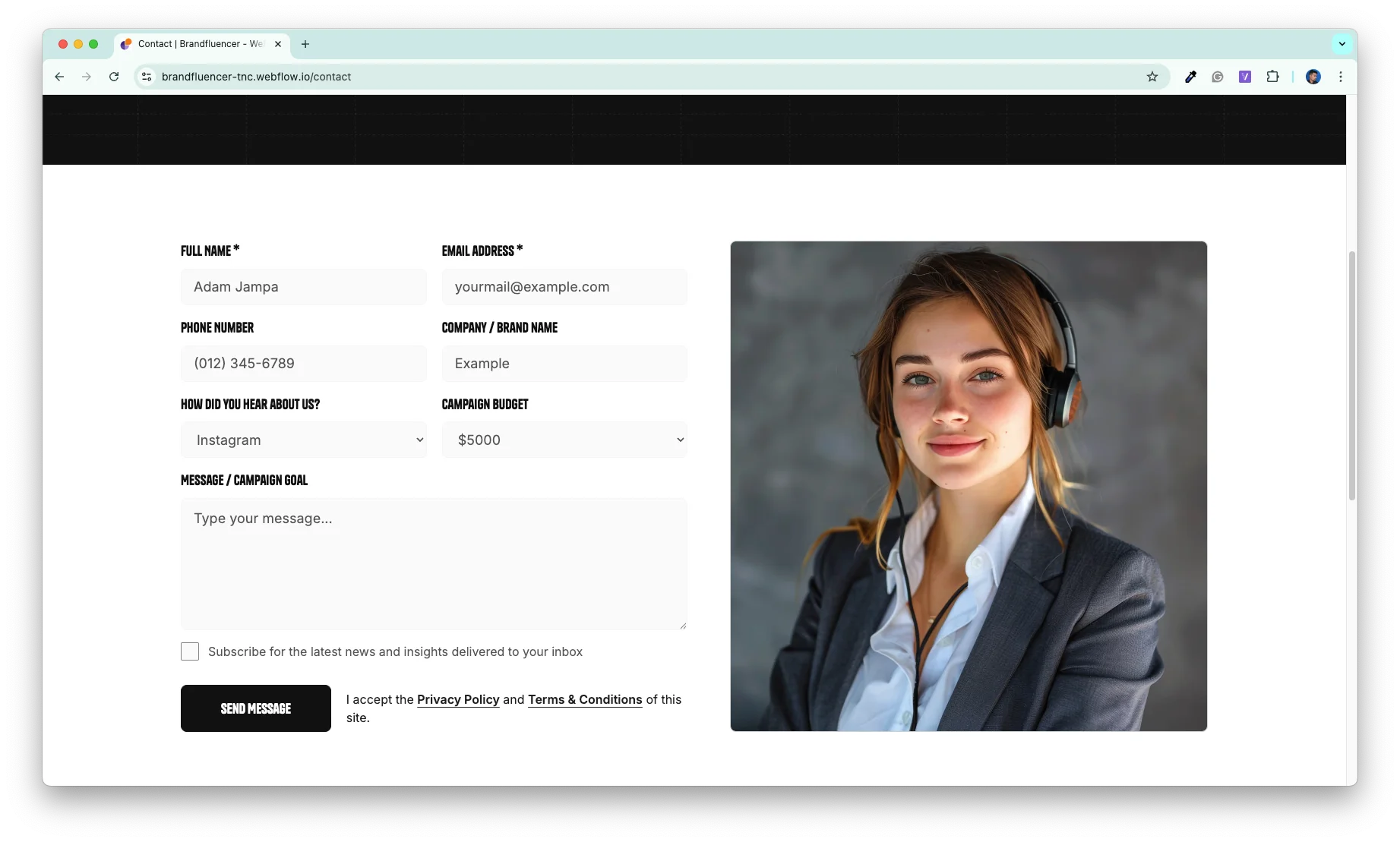Bookmark this page via the star icon

1152,77
